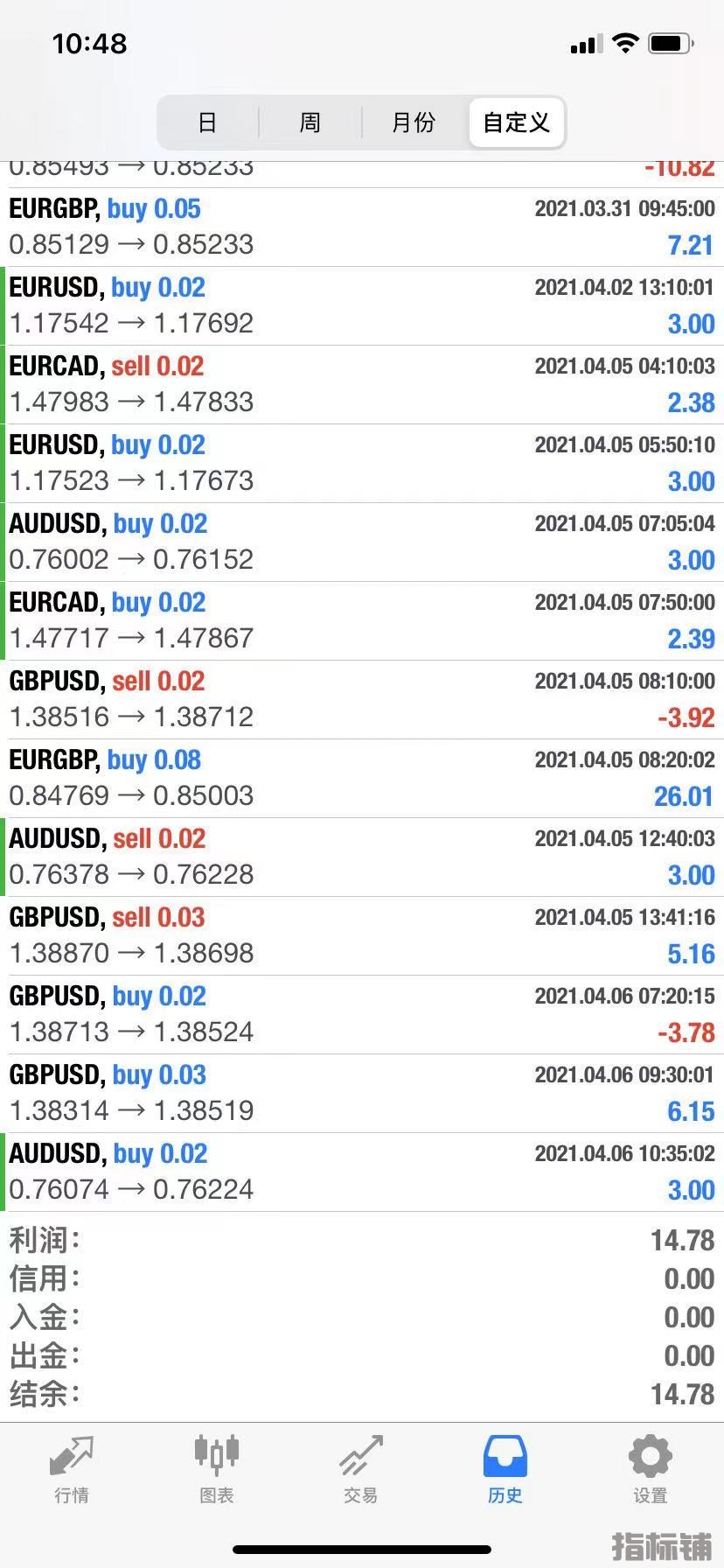Tap the 26.01 profit value
This screenshot has width=724, height=1568.
pos(684,796)
